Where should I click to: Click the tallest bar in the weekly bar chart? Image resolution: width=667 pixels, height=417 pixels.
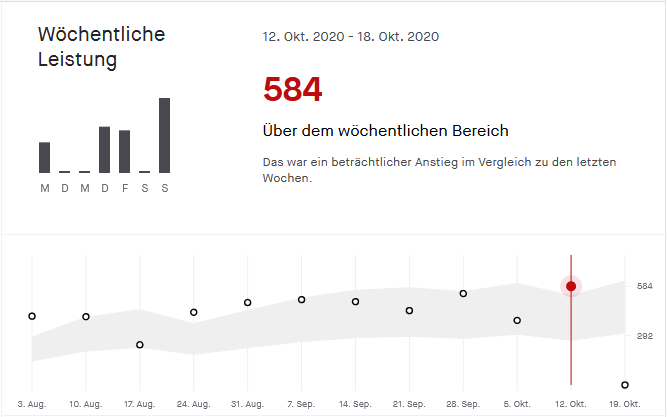tap(164, 135)
